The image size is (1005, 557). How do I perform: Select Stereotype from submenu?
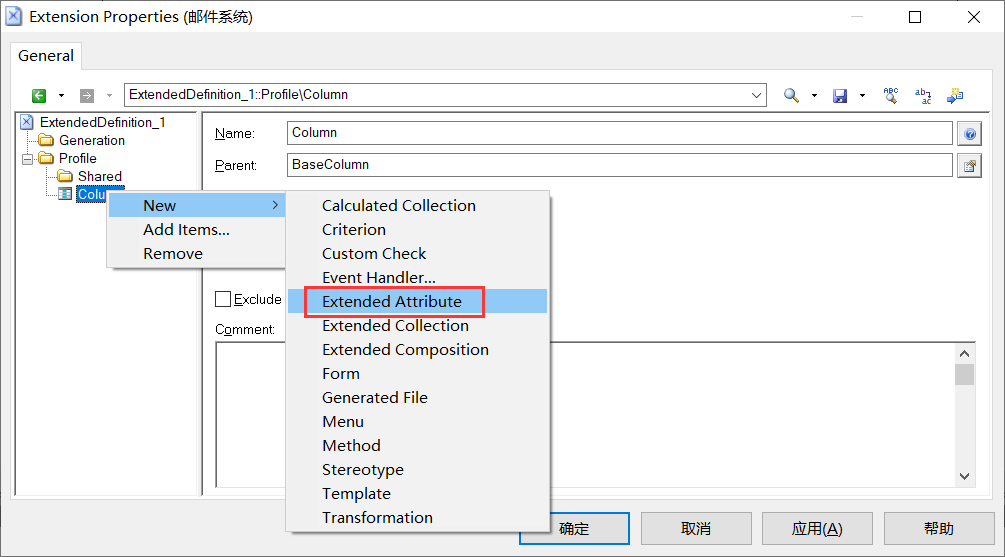pos(417,470)
